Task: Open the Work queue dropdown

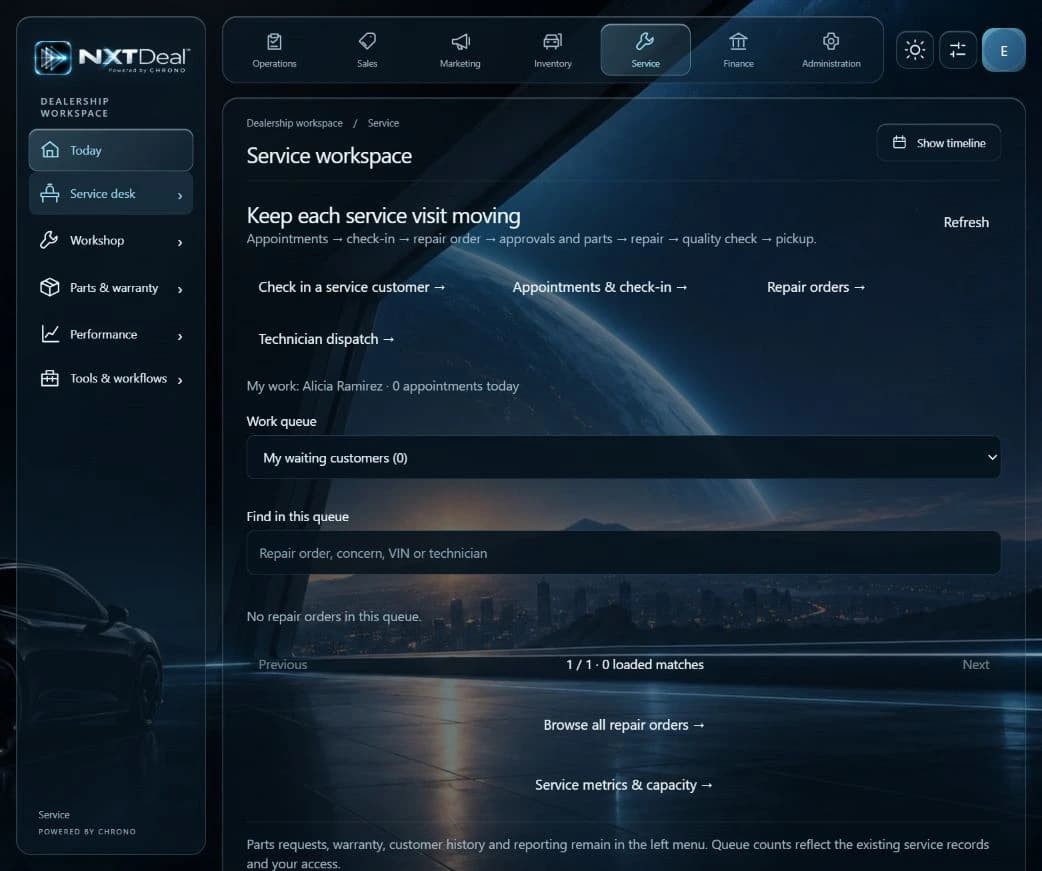Action: point(623,457)
